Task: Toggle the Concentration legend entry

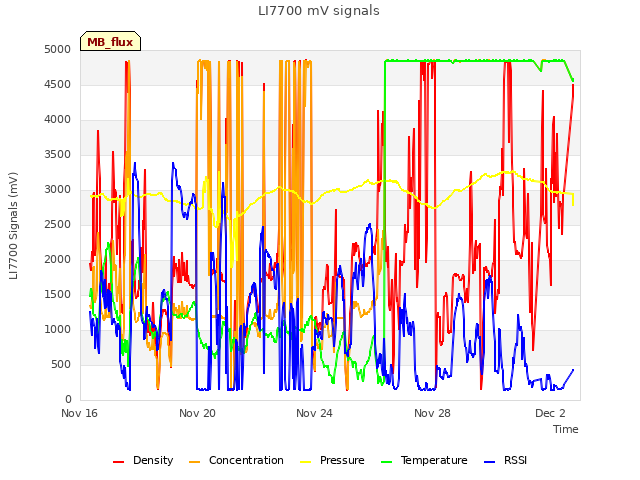Action: [236, 460]
